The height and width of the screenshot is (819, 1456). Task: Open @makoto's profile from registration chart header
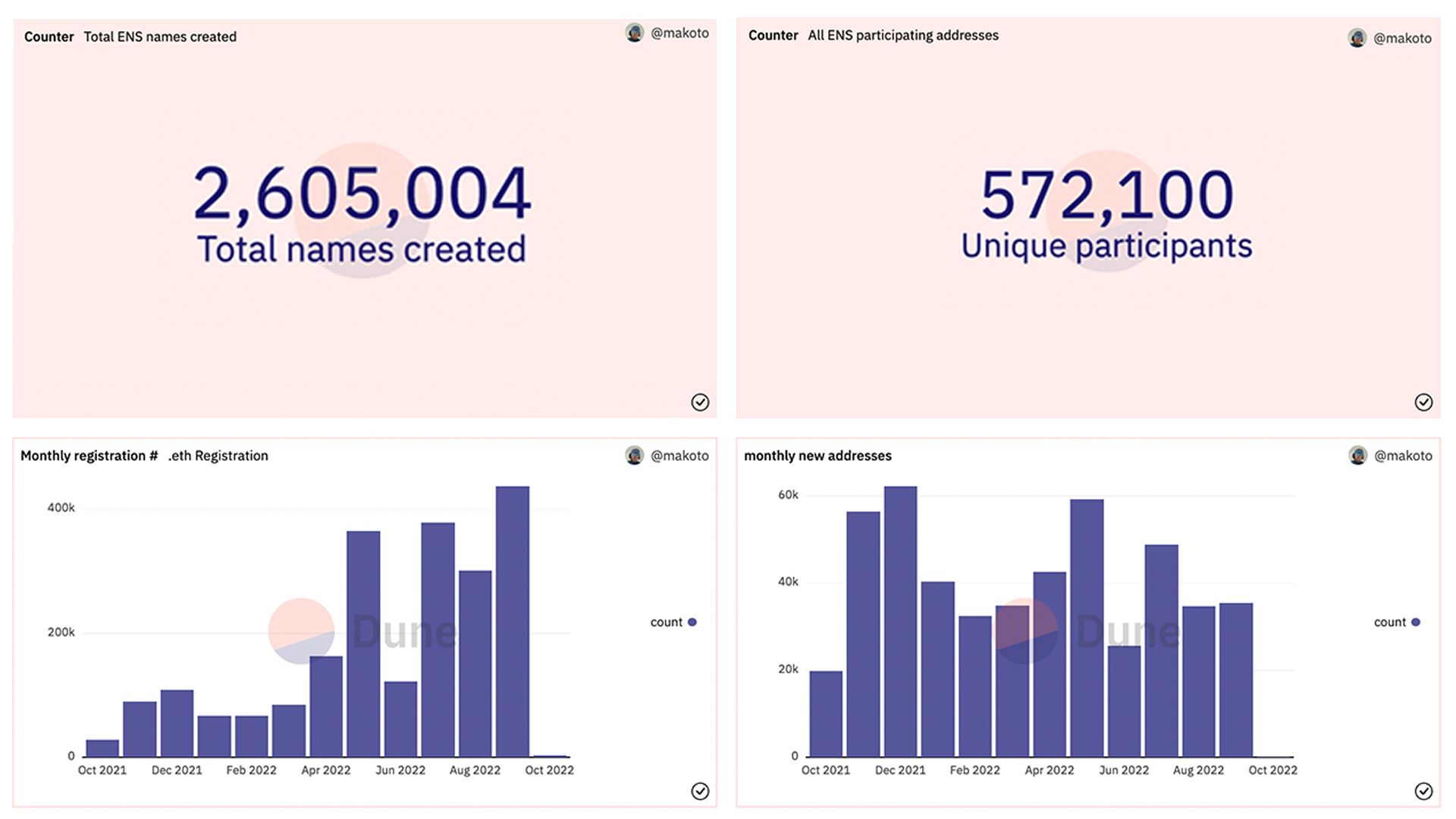coord(679,455)
